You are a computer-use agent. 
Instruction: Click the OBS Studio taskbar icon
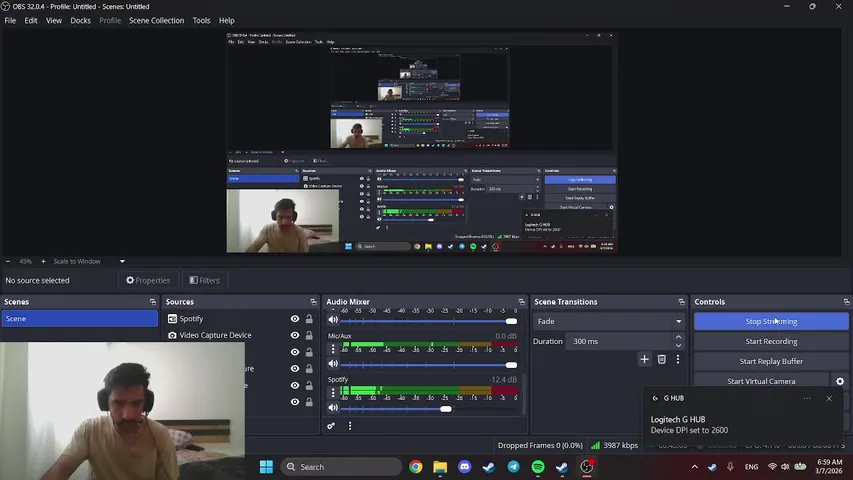(x=586, y=466)
